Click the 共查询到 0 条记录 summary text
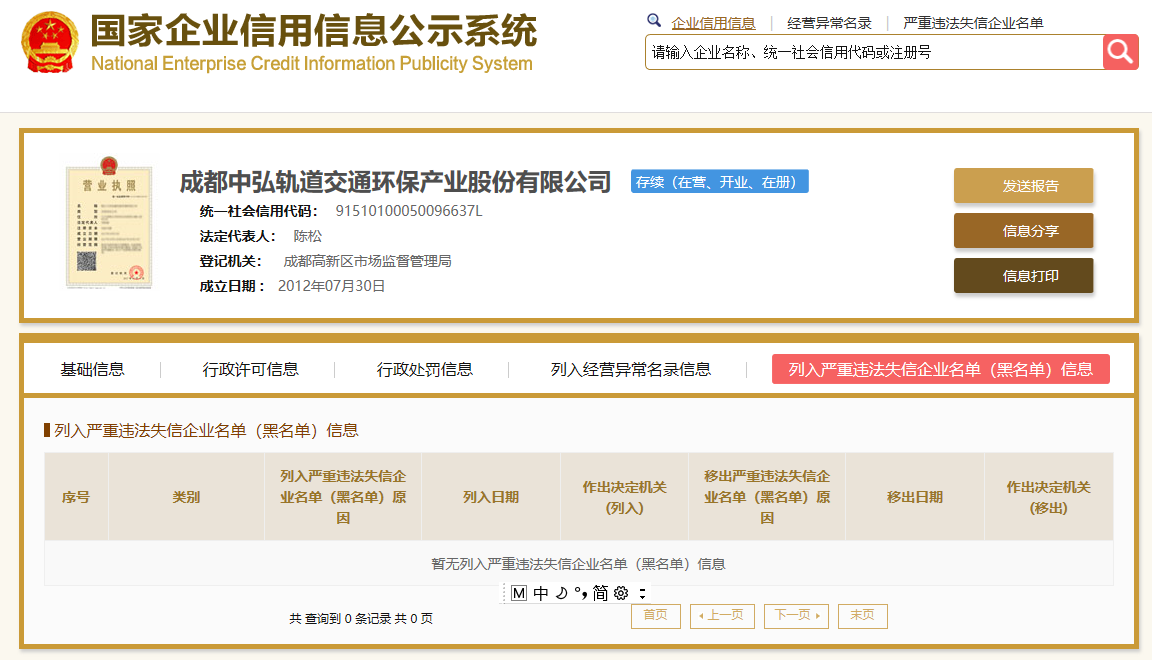This screenshot has height=660, width=1152. pyautogui.click(x=361, y=618)
